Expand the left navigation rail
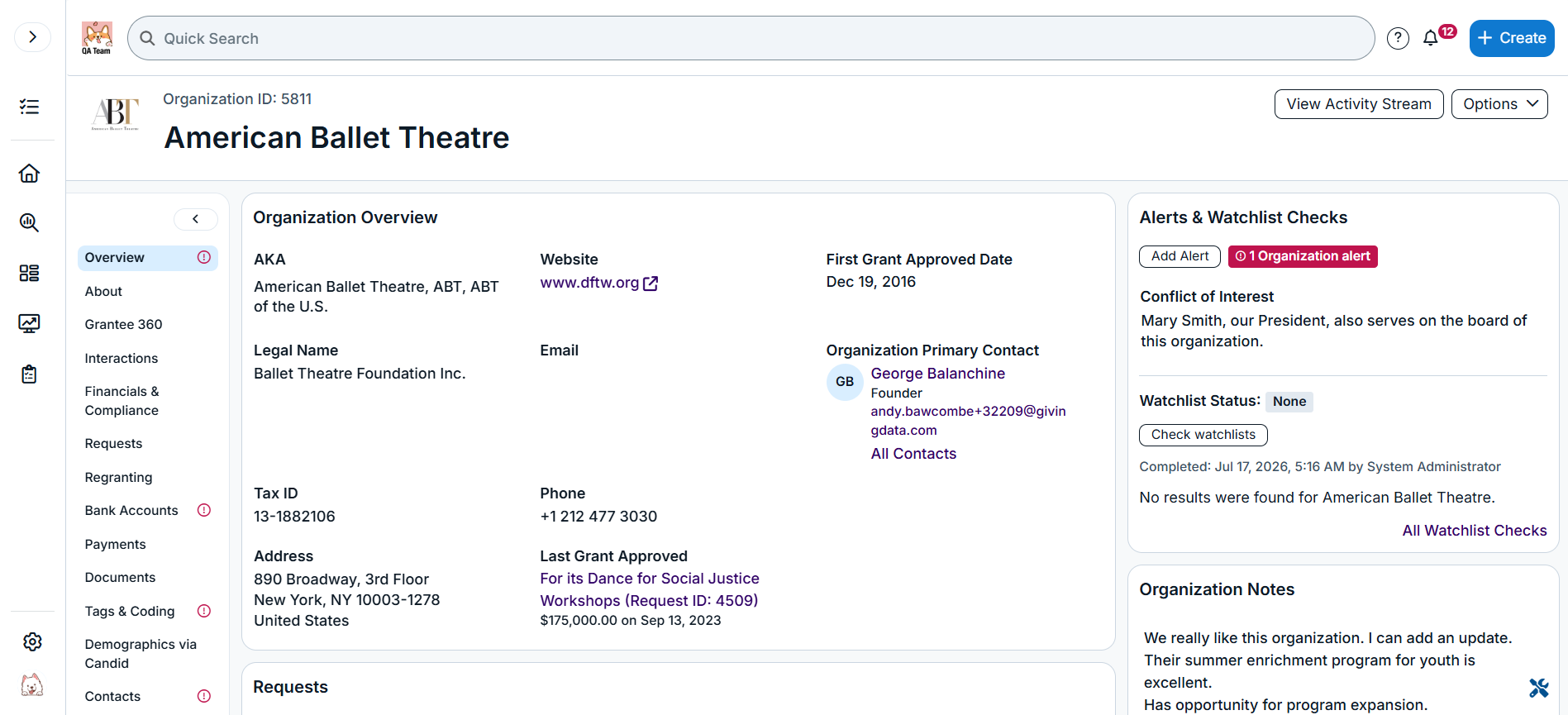This screenshot has height=715, width=1568. tap(32, 37)
